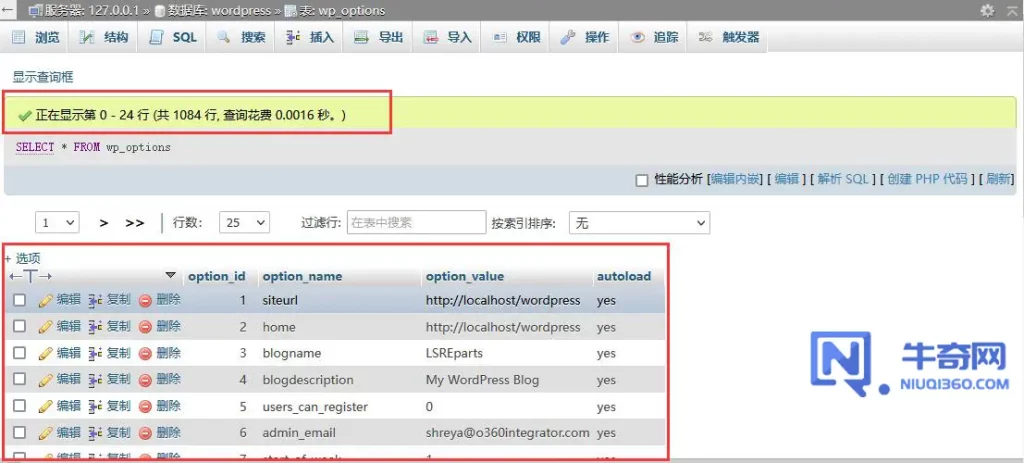Viewport: 1024px width, 463px height.
Task: Sort by option_id column header
Action: 217,276
